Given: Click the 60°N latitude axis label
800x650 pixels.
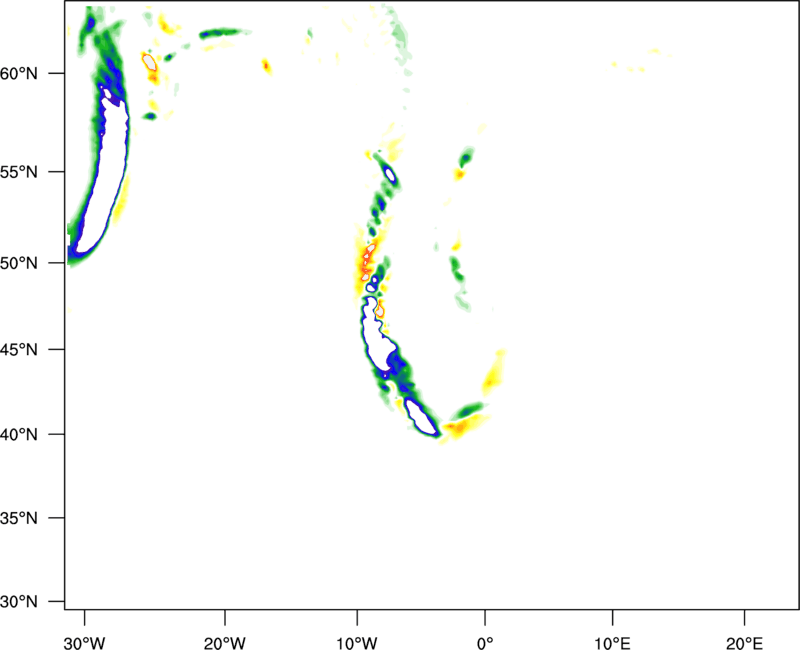Looking at the screenshot, I should pyautogui.click(x=19, y=73).
